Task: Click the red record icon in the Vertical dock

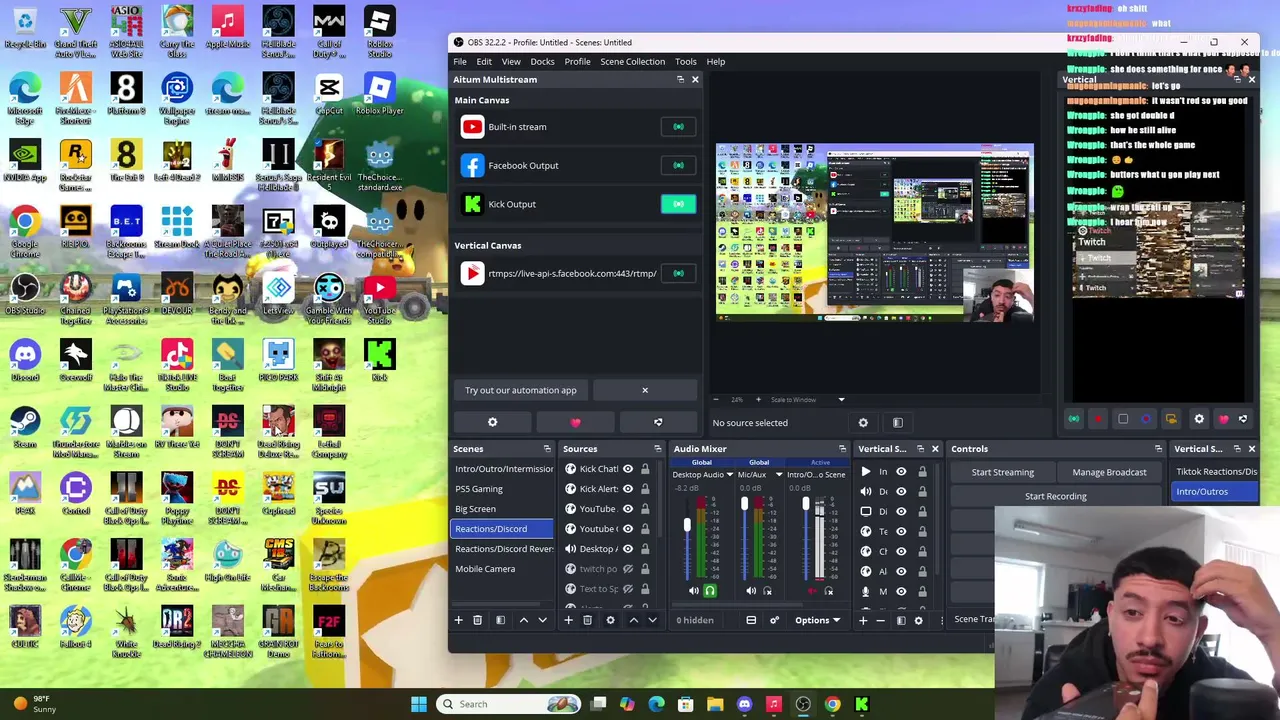Action: (x=1098, y=419)
